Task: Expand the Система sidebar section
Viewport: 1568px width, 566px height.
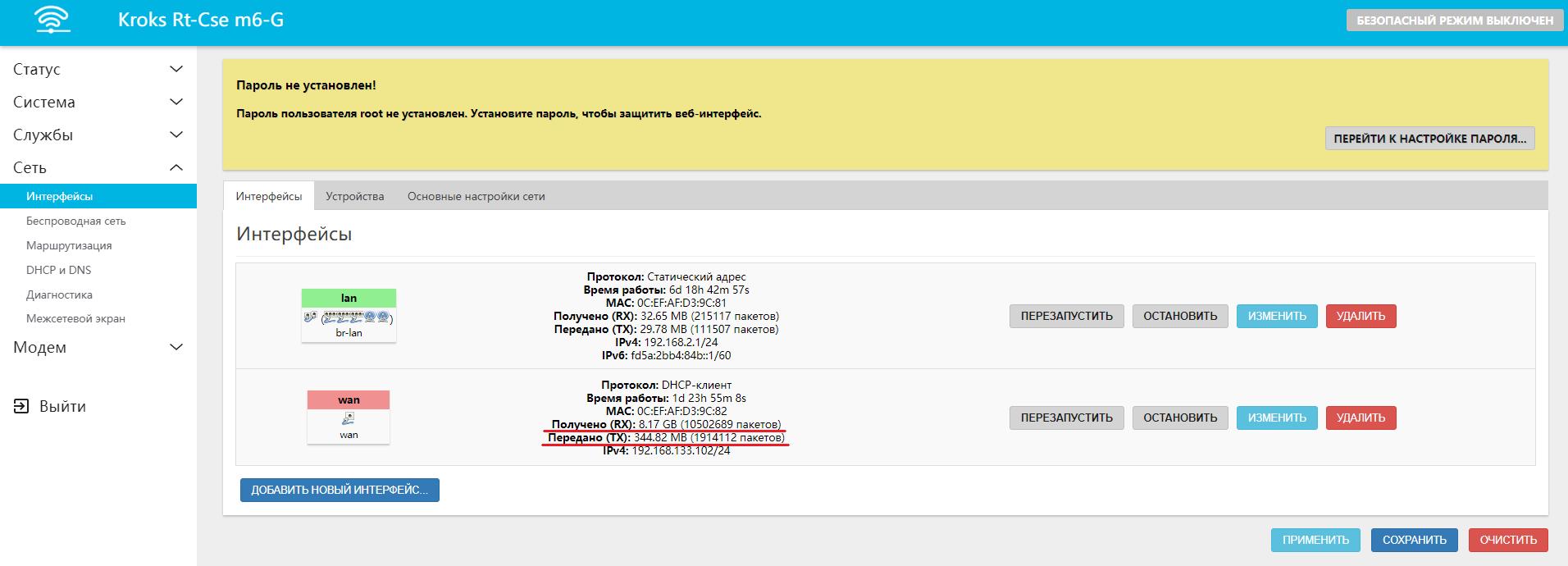Action: pyautogui.click(x=98, y=102)
